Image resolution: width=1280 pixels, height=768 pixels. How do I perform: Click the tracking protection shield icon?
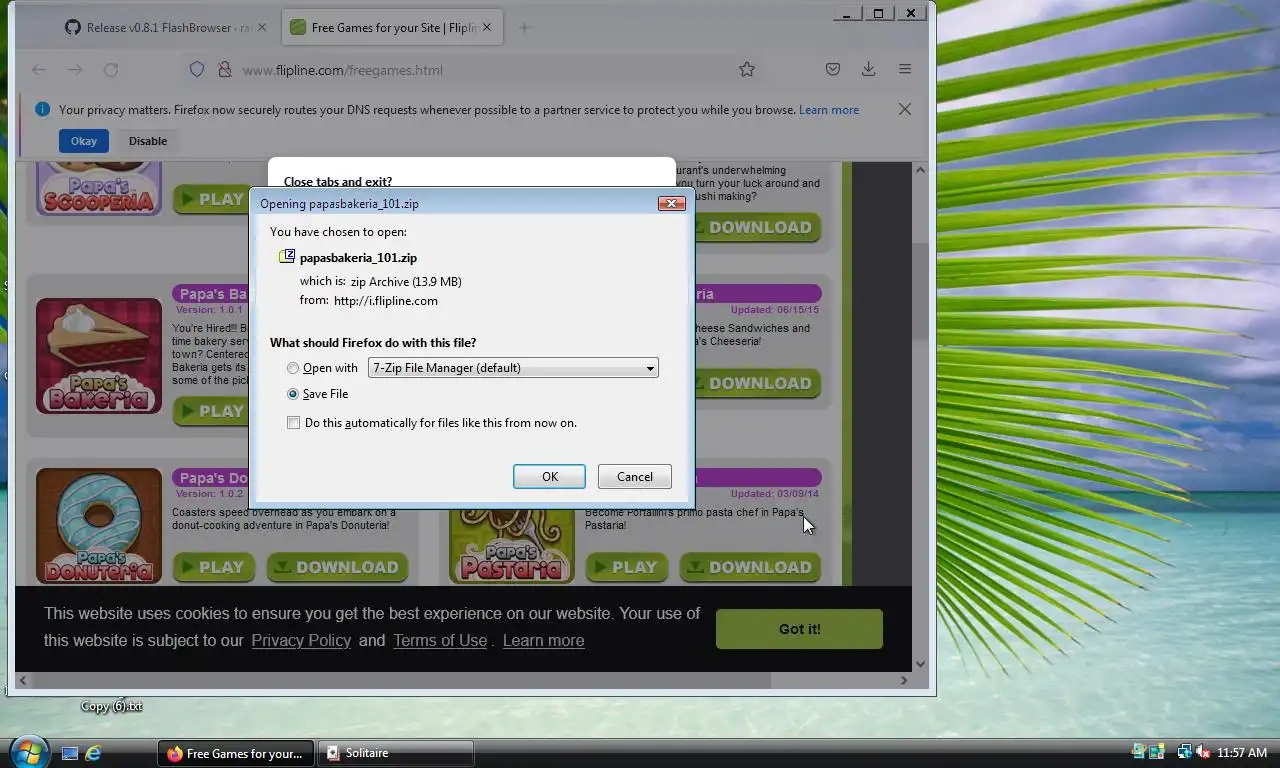[197, 70]
